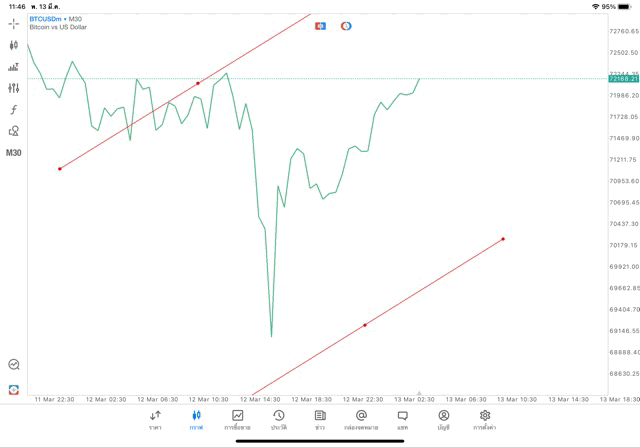The image size is (640, 447).
Task: Open the การตั้งค่า settings tab
Action: pos(484,420)
